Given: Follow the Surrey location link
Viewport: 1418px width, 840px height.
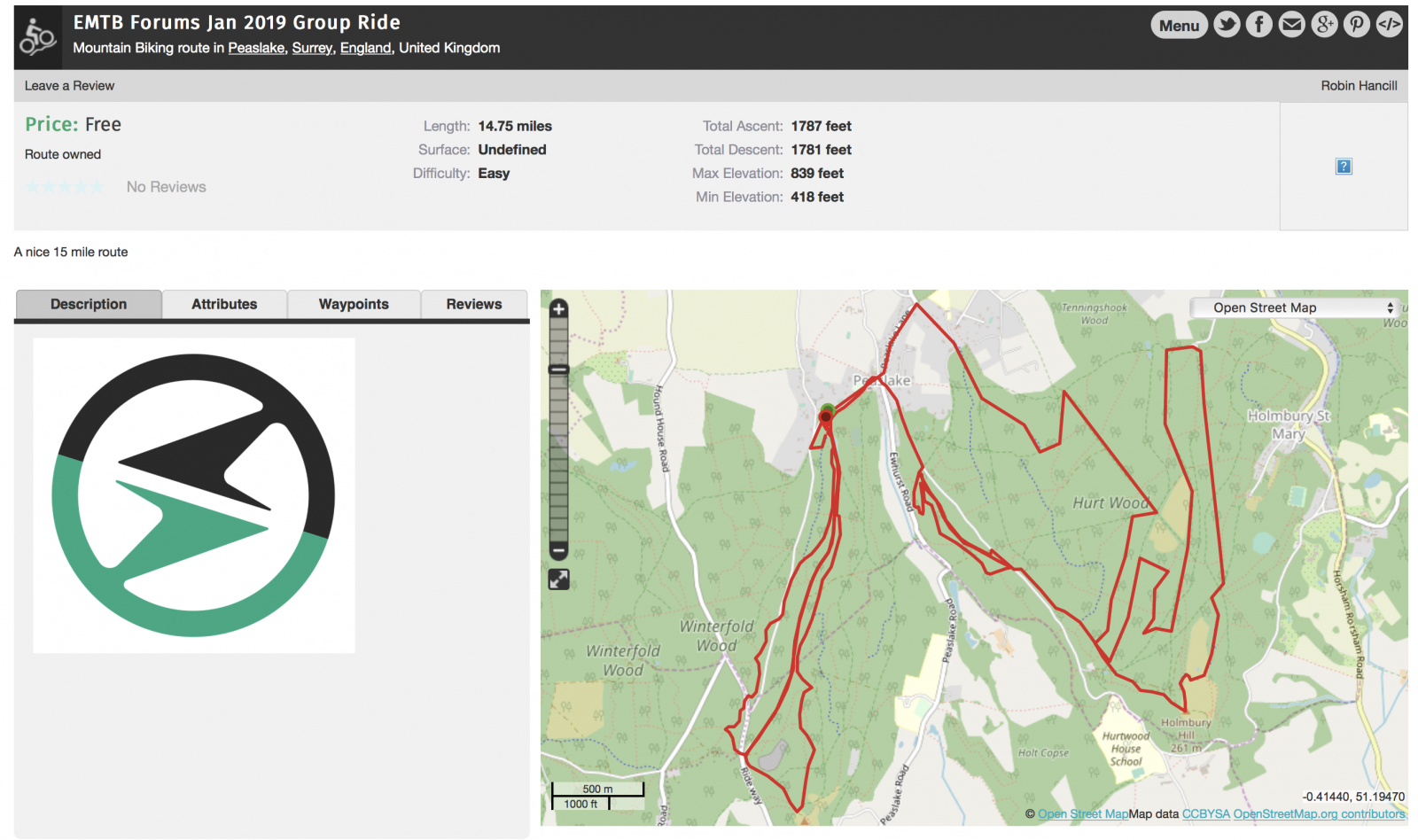Looking at the screenshot, I should click(x=312, y=48).
